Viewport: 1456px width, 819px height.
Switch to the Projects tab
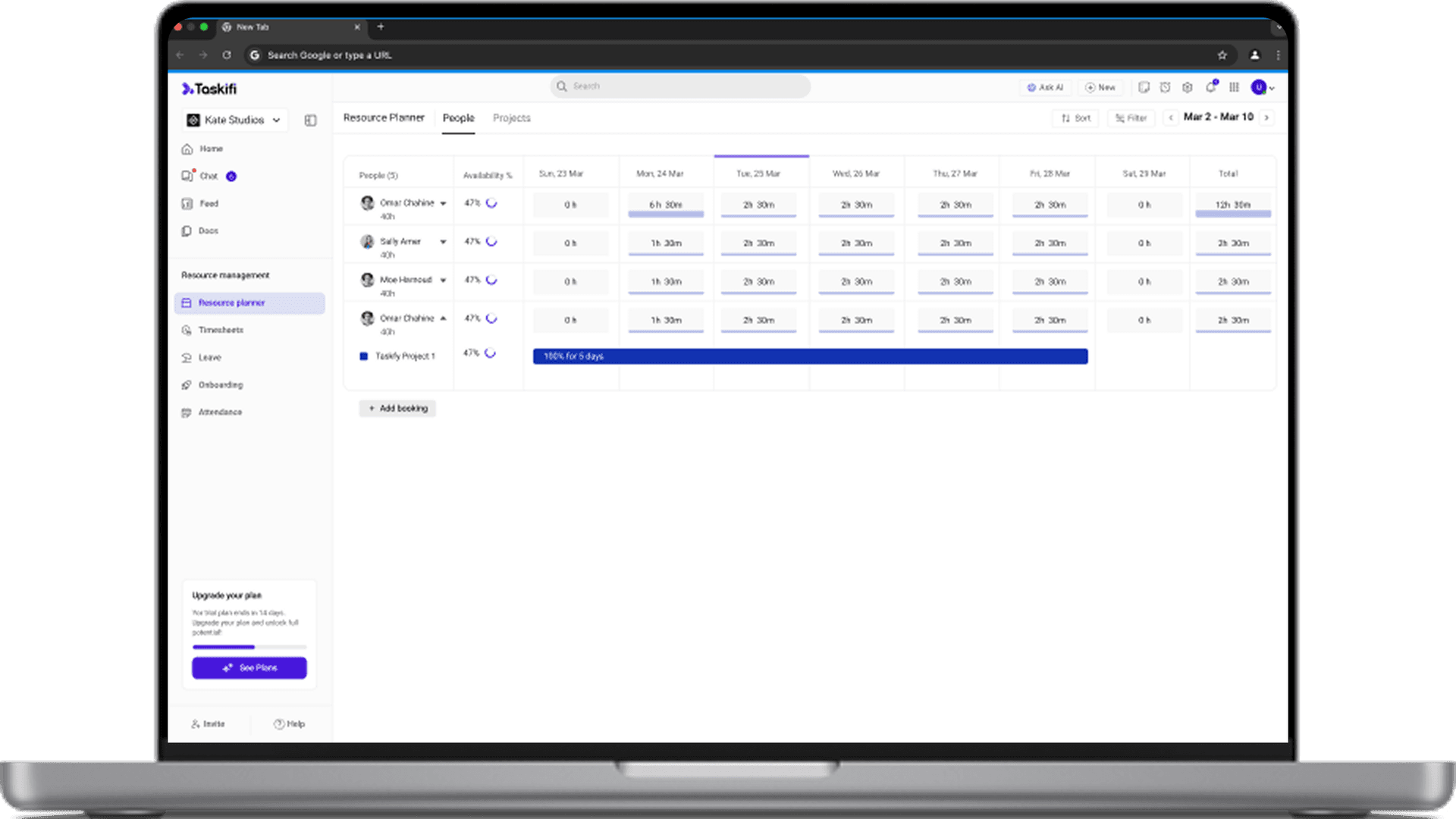coord(511,118)
